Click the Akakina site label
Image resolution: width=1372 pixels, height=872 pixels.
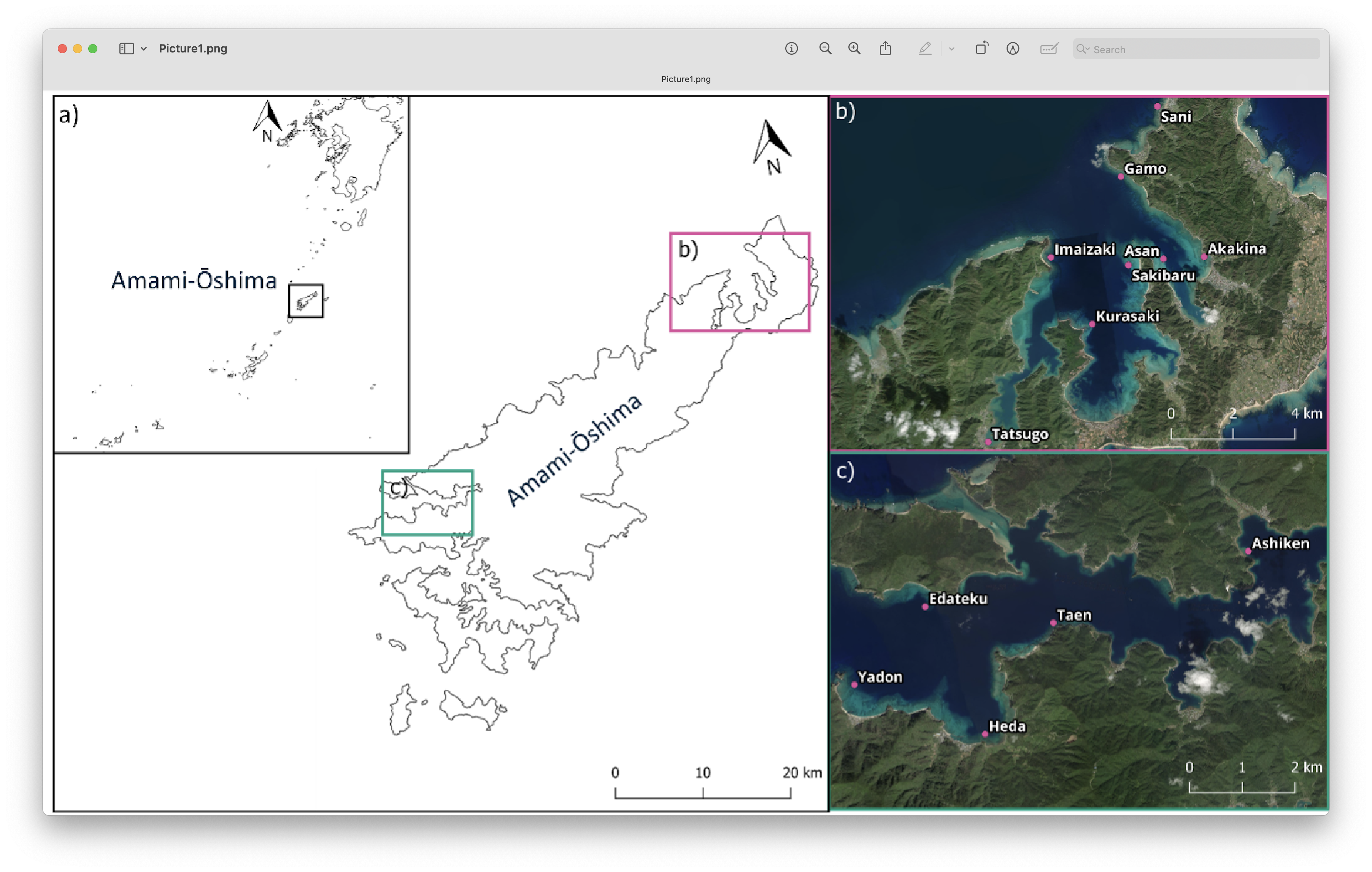click(x=1237, y=249)
